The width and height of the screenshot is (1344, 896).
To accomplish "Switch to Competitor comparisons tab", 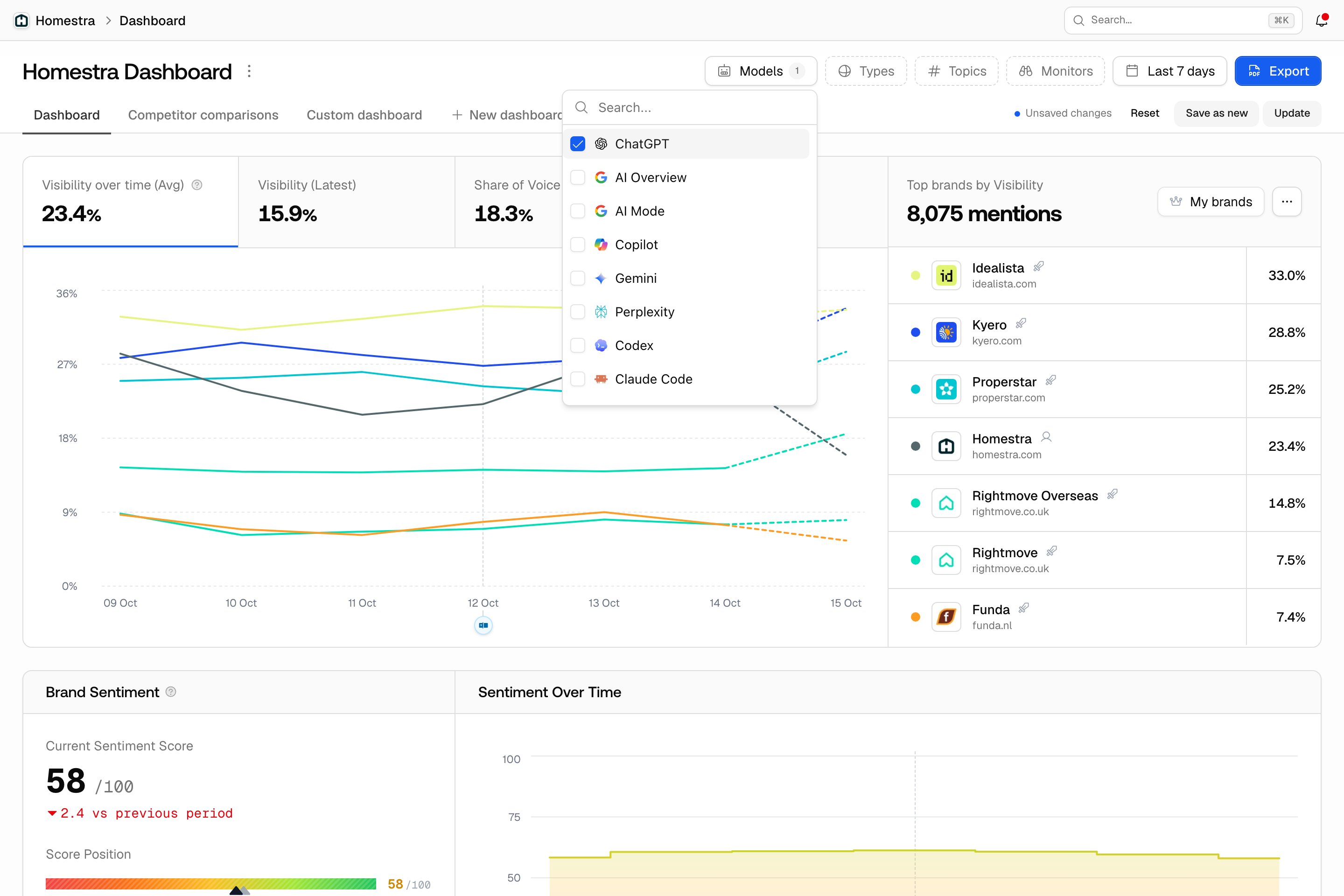I will 203,115.
